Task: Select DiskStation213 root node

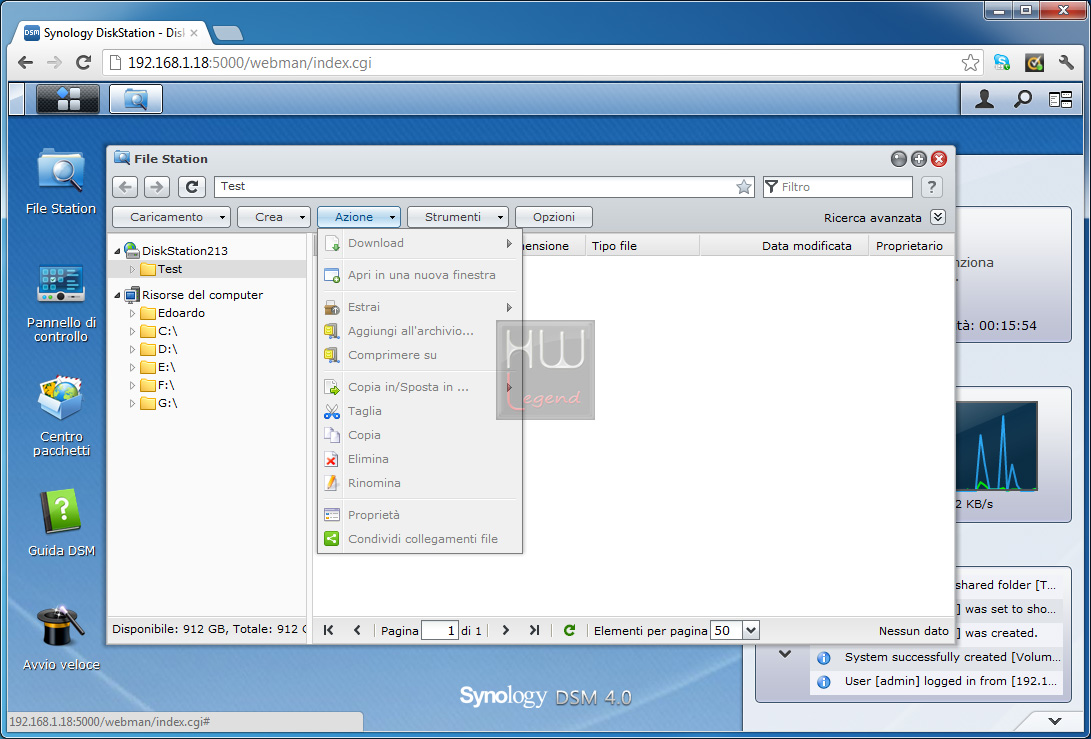Action: pos(184,251)
